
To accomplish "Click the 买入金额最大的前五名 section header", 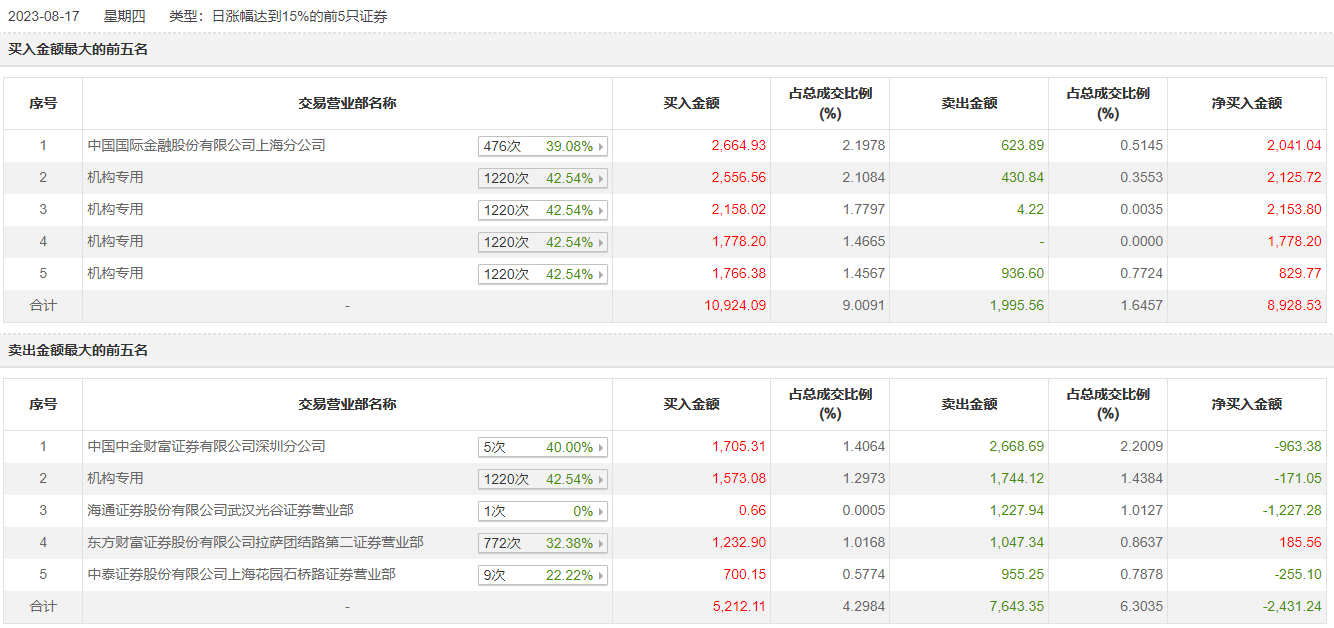I will (x=78, y=49).
